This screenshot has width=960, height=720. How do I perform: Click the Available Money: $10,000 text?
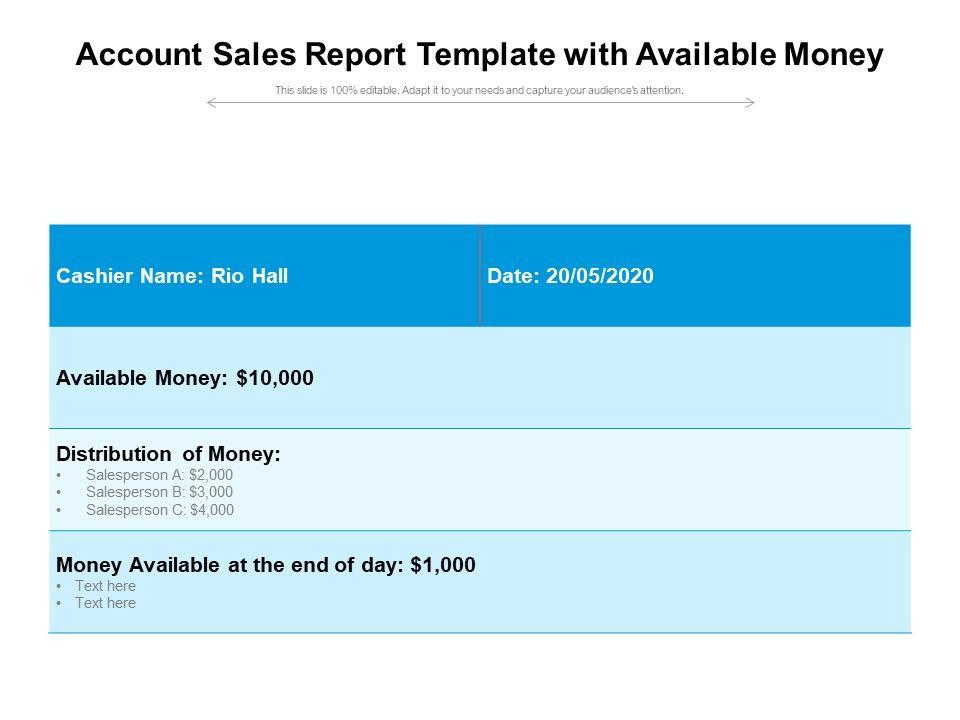(x=185, y=378)
